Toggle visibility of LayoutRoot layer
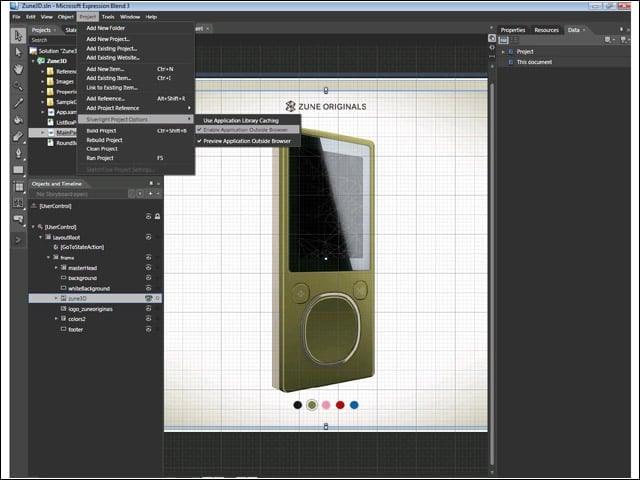This screenshot has width=640, height=480. (149, 237)
